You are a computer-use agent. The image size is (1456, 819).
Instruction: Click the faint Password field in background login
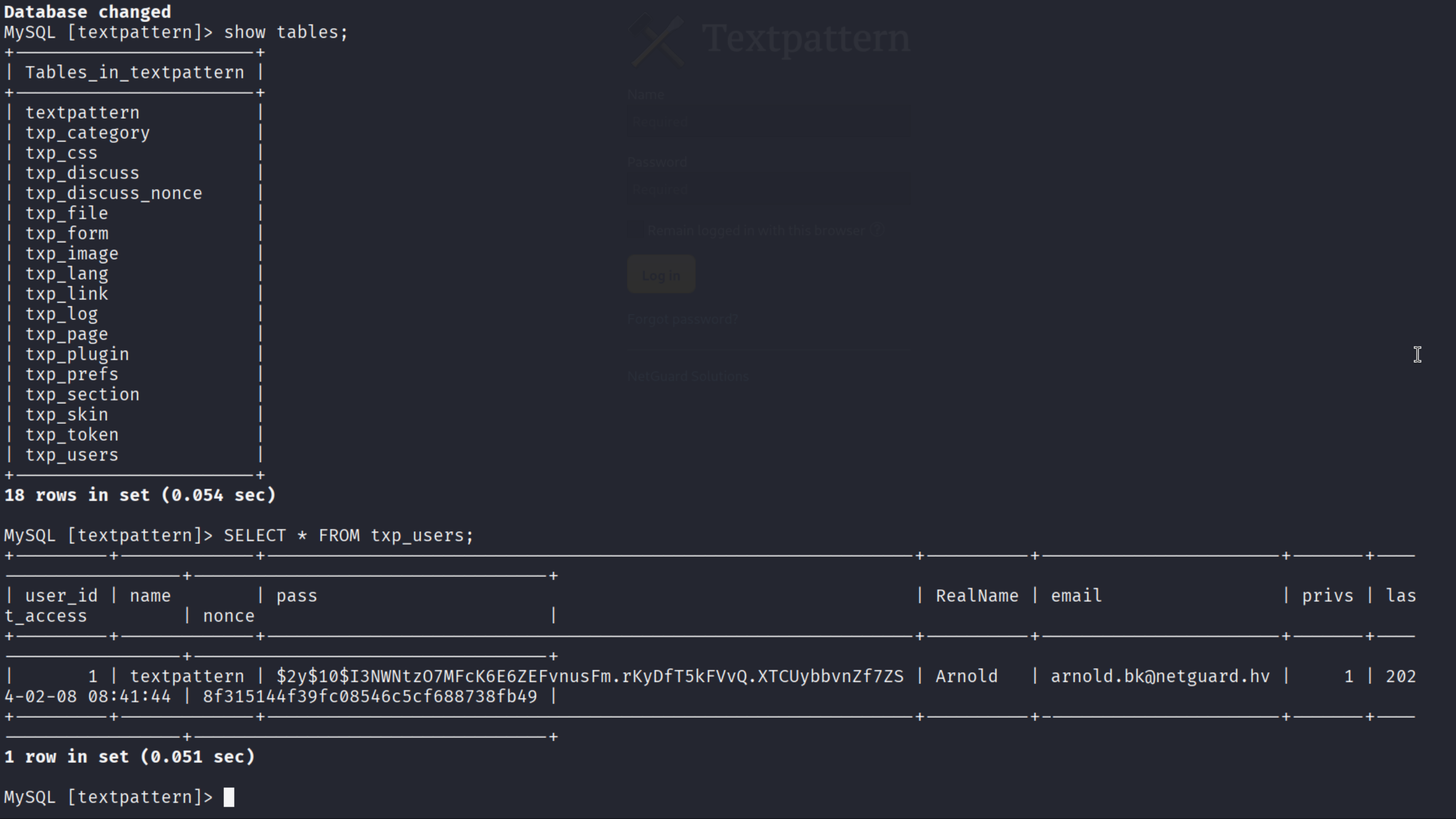769,189
